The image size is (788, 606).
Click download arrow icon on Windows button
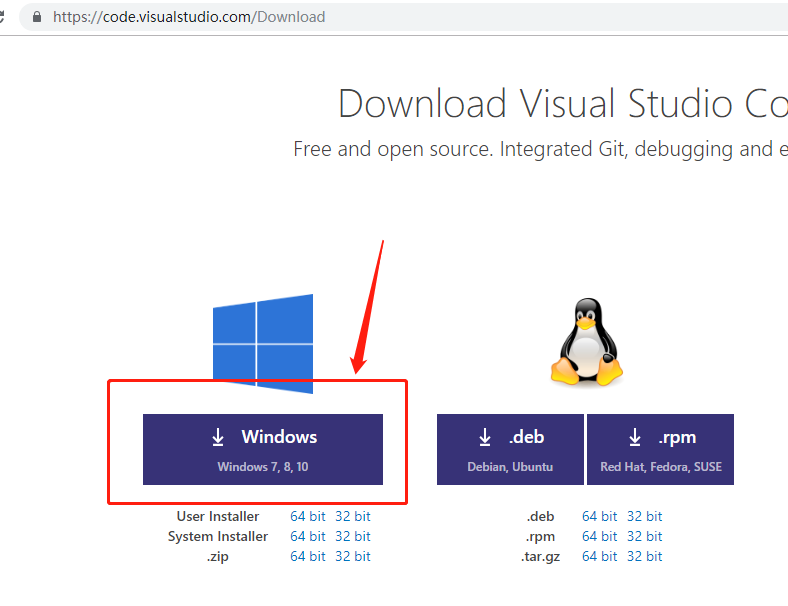pyautogui.click(x=218, y=437)
